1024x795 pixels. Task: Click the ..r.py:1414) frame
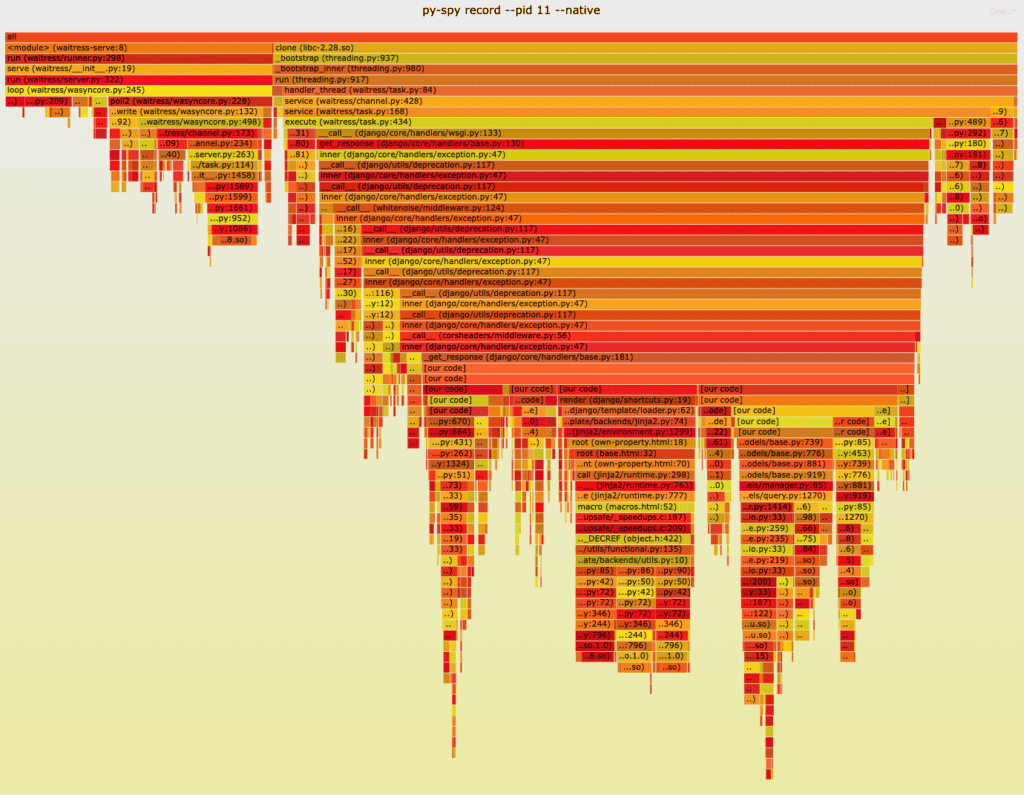767,507
